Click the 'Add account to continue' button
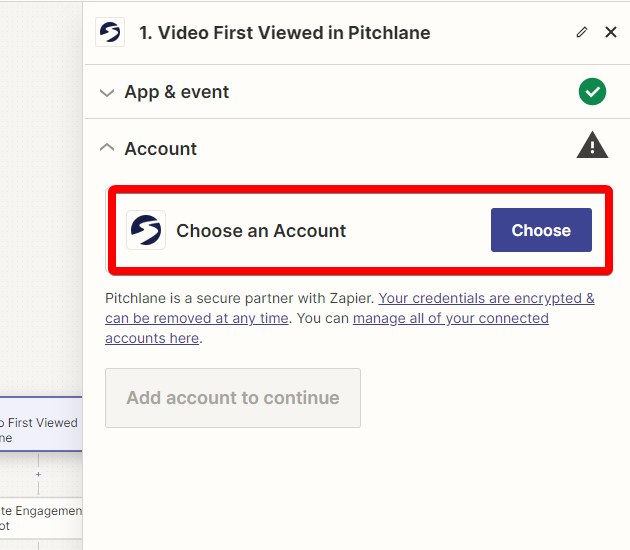The image size is (630, 550). tap(233, 398)
